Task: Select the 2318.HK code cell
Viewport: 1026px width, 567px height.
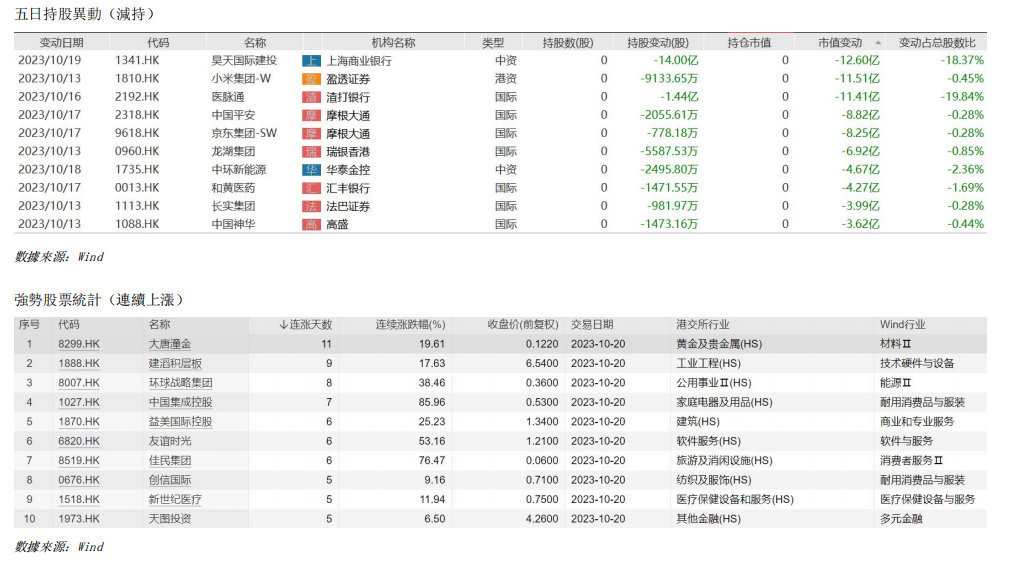Action: point(137,115)
